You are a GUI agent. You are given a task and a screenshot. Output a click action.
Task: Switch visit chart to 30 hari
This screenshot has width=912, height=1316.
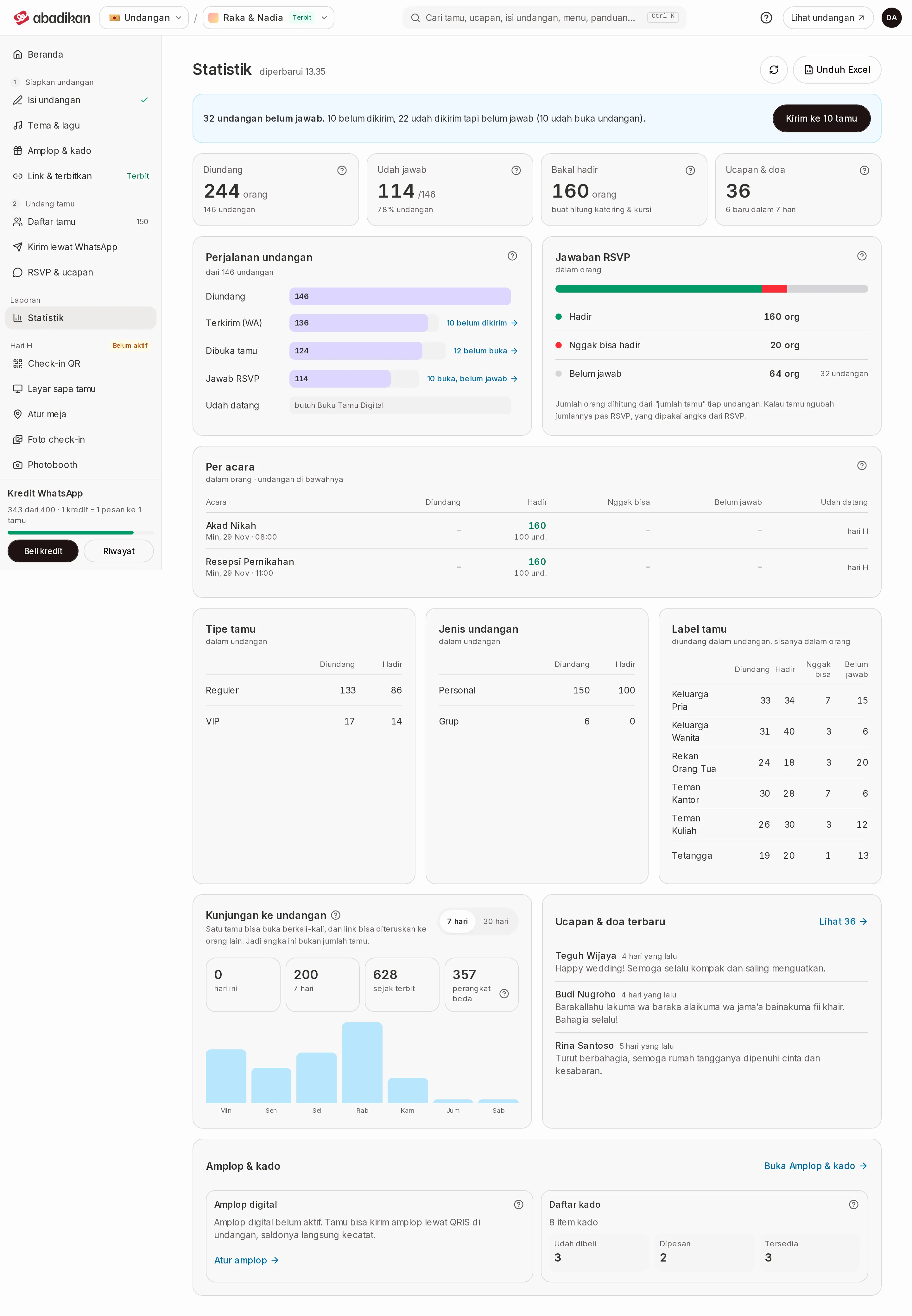pos(496,921)
